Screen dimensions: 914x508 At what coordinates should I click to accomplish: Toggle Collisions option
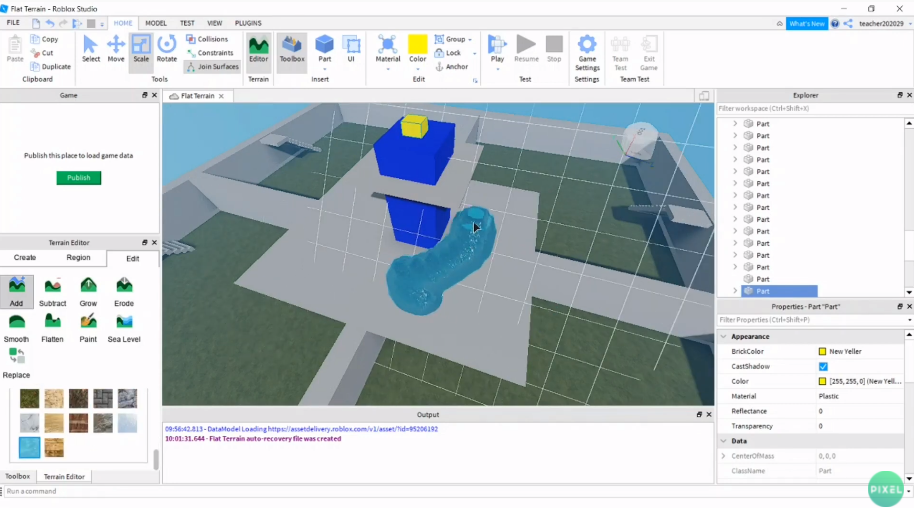point(207,39)
